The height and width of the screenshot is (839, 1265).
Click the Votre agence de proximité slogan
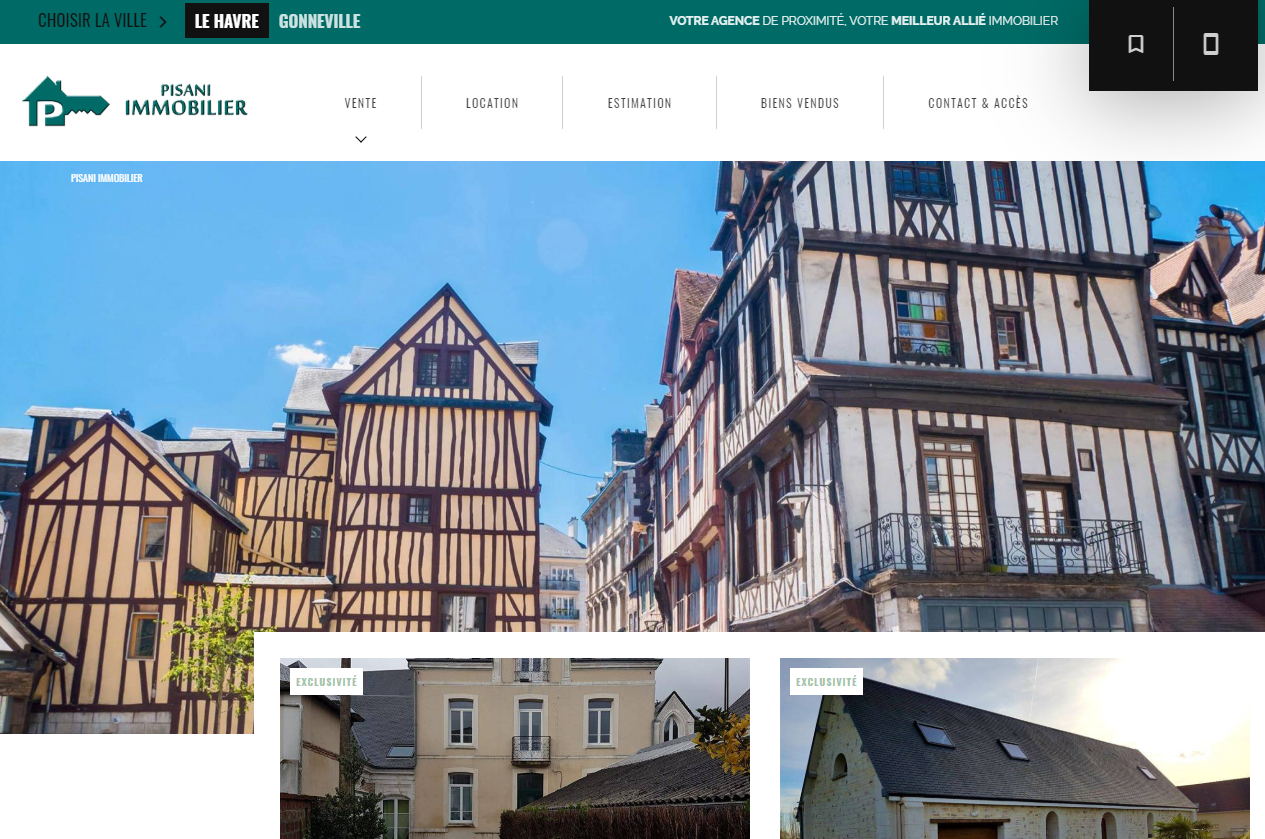[863, 21]
